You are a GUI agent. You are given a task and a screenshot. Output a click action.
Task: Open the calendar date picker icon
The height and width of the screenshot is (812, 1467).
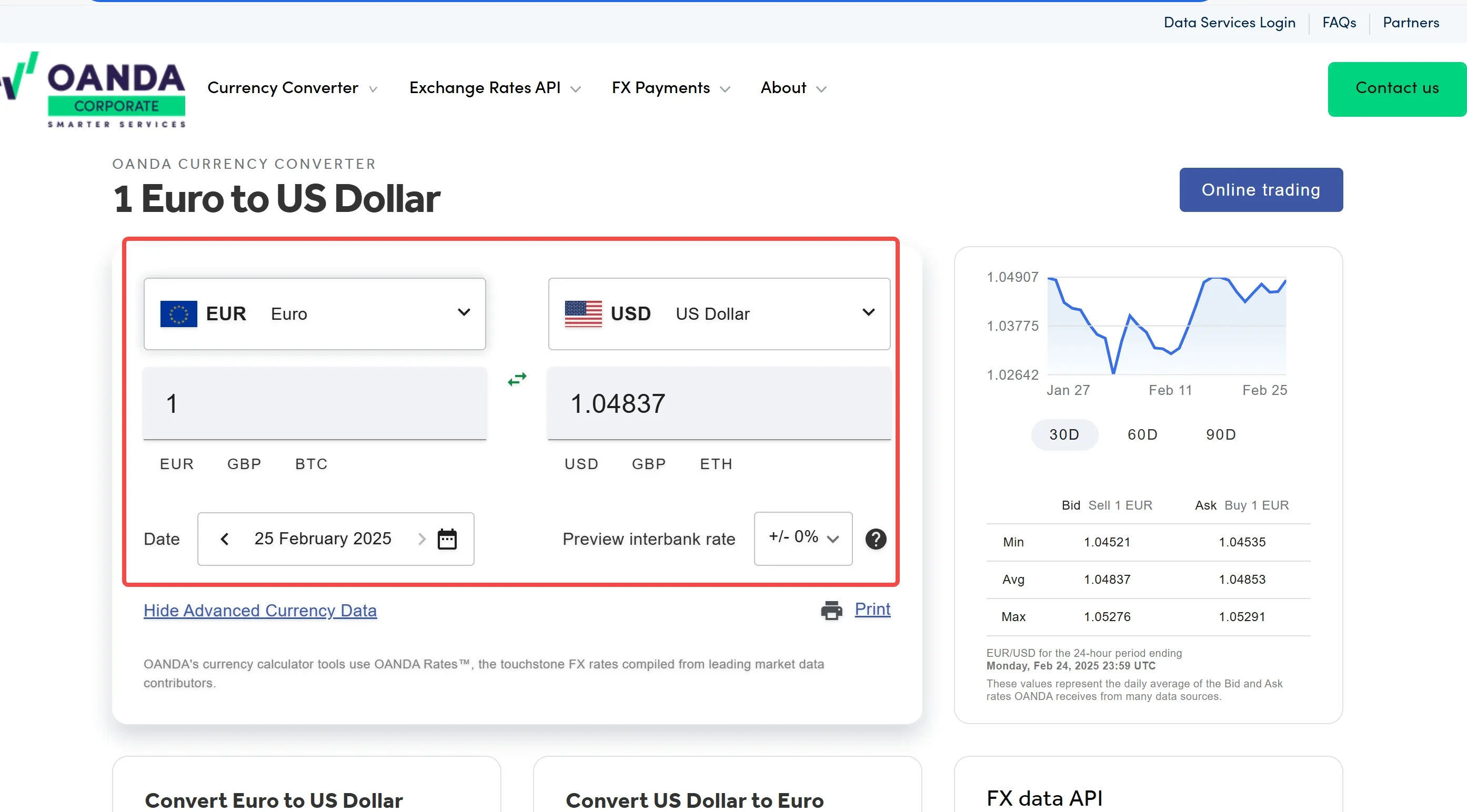[447, 539]
